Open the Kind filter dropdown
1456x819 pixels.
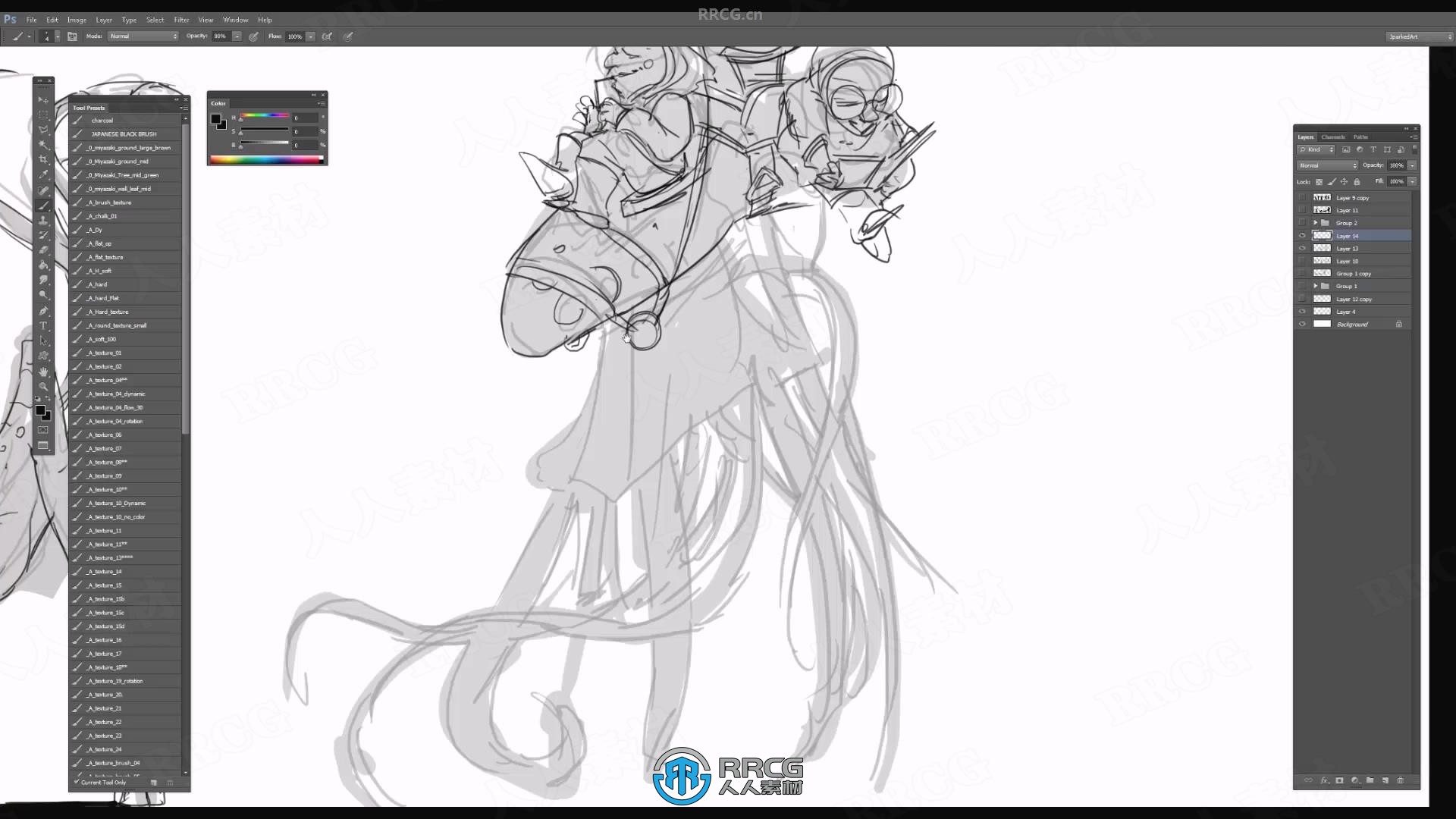coord(1316,150)
